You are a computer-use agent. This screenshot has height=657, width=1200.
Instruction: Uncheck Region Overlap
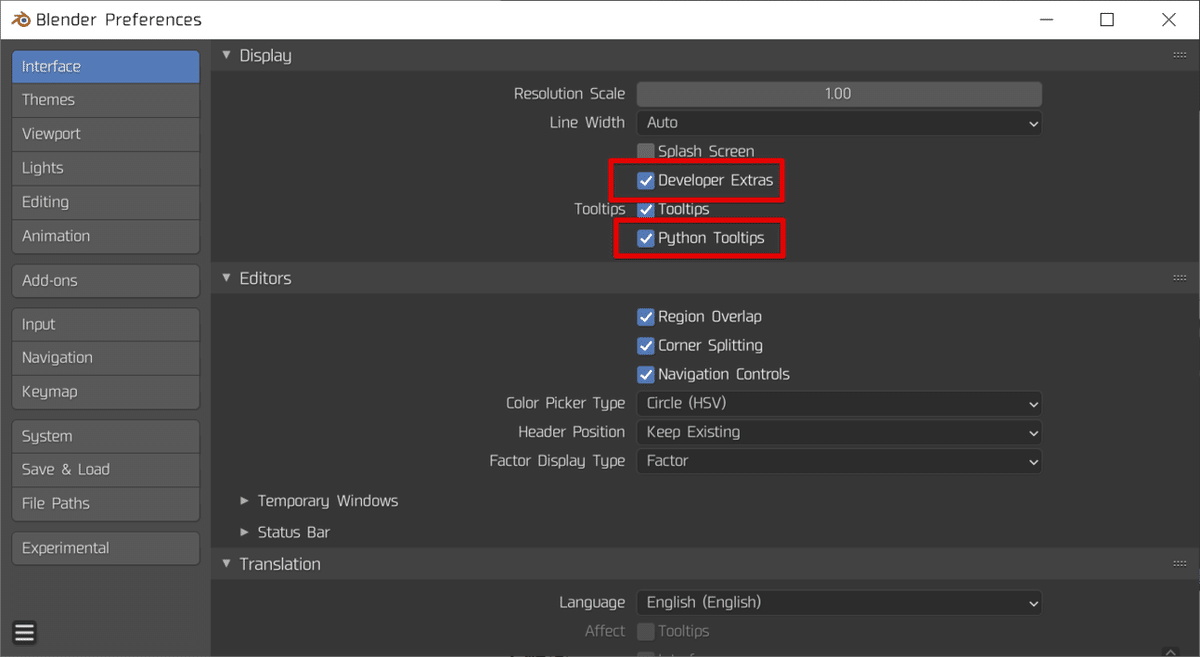coord(646,316)
